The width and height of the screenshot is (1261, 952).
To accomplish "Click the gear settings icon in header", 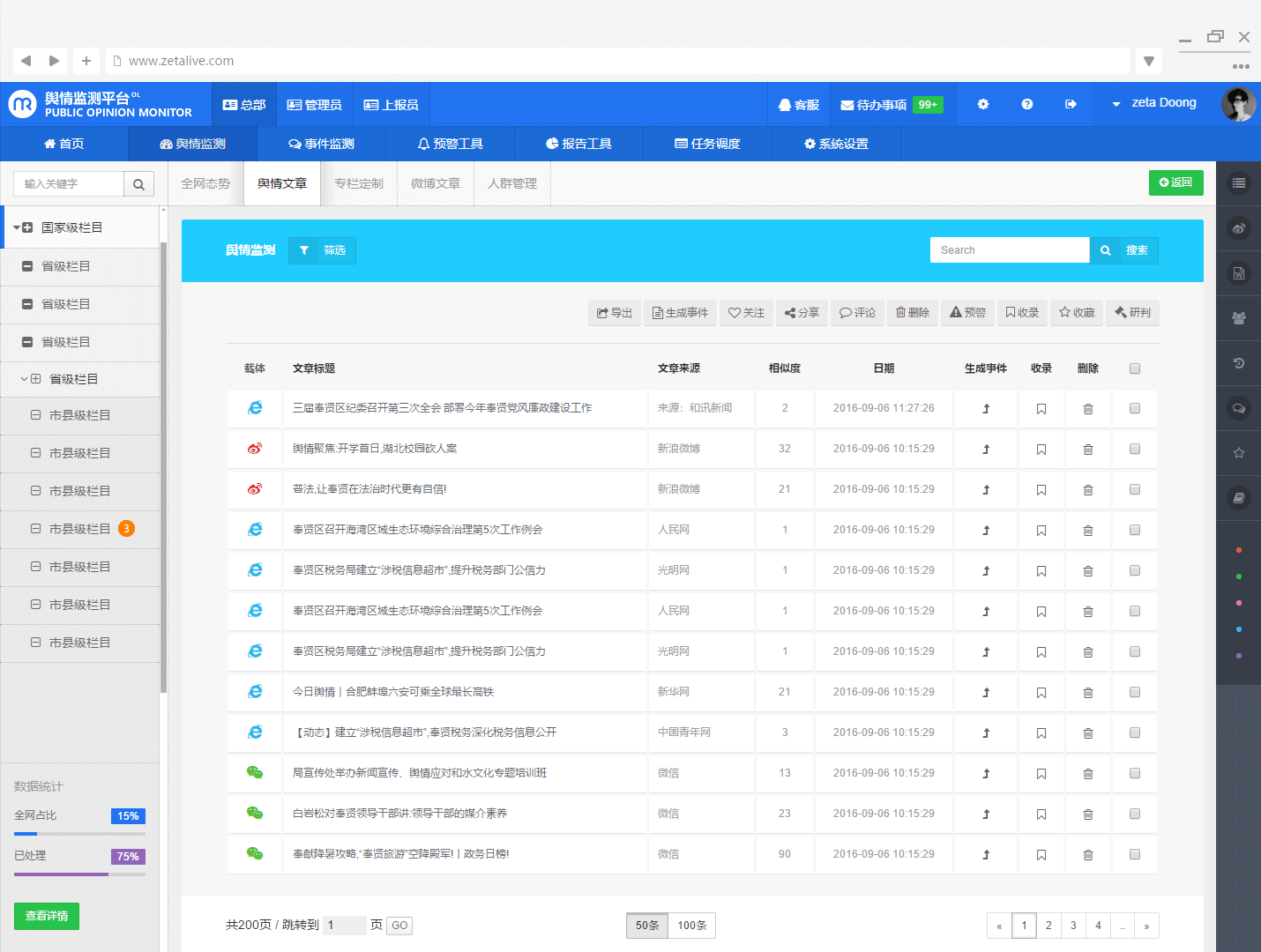I will [982, 104].
